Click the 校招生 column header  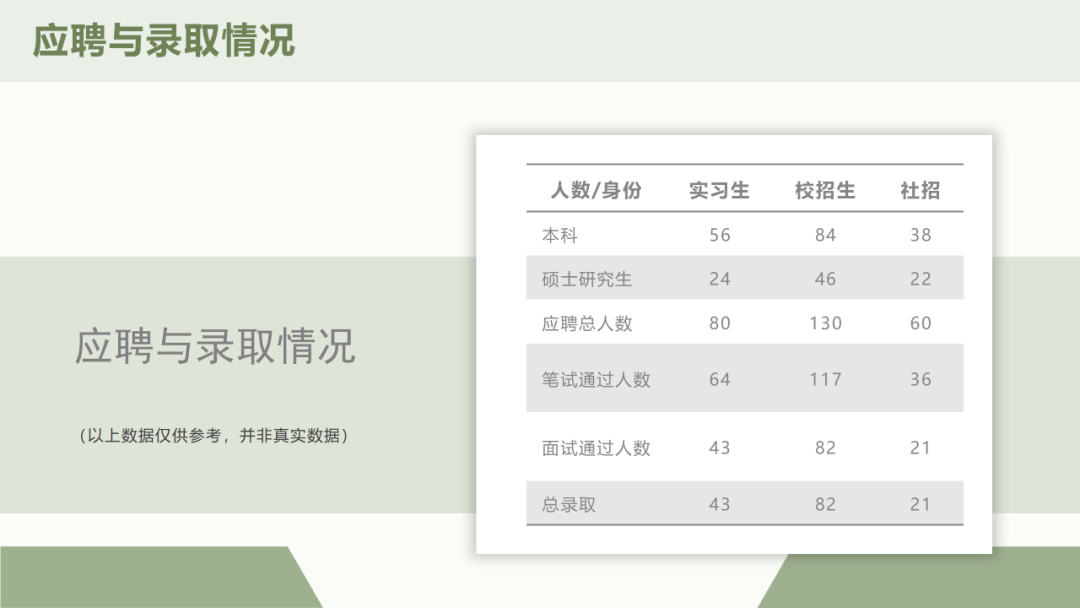(x=825, y=190)
